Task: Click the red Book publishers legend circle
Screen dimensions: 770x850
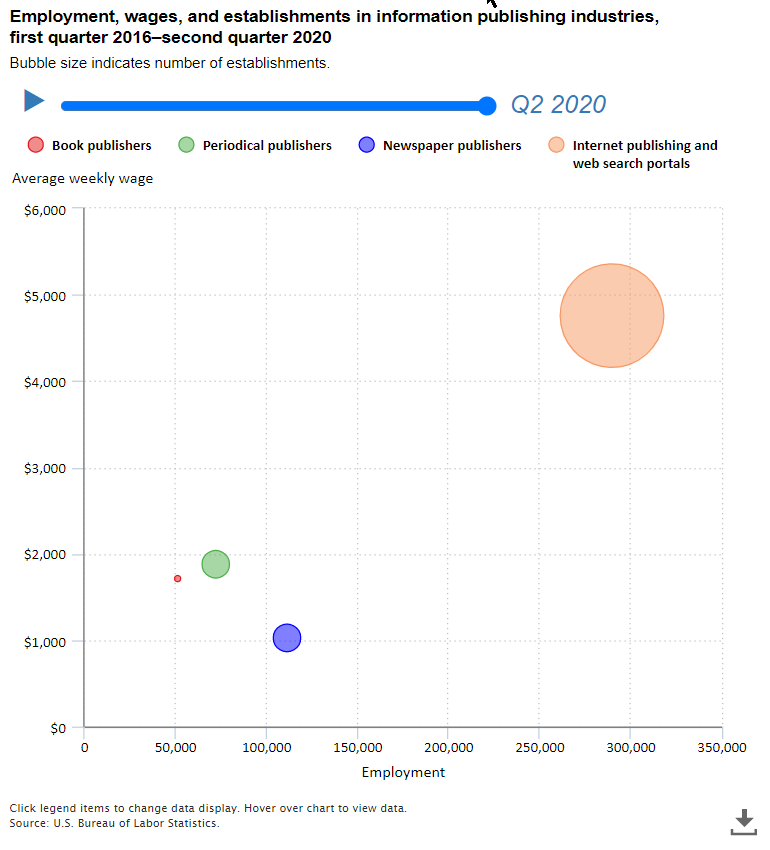Action: click(36, 145)
